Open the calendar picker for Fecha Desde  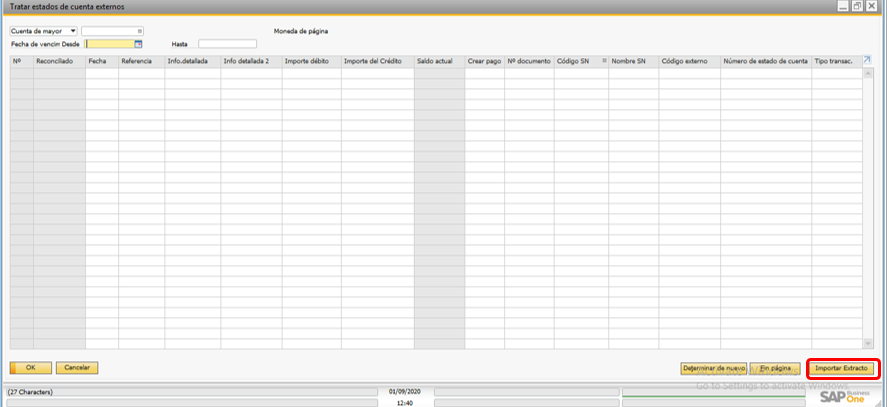[138, 44]
